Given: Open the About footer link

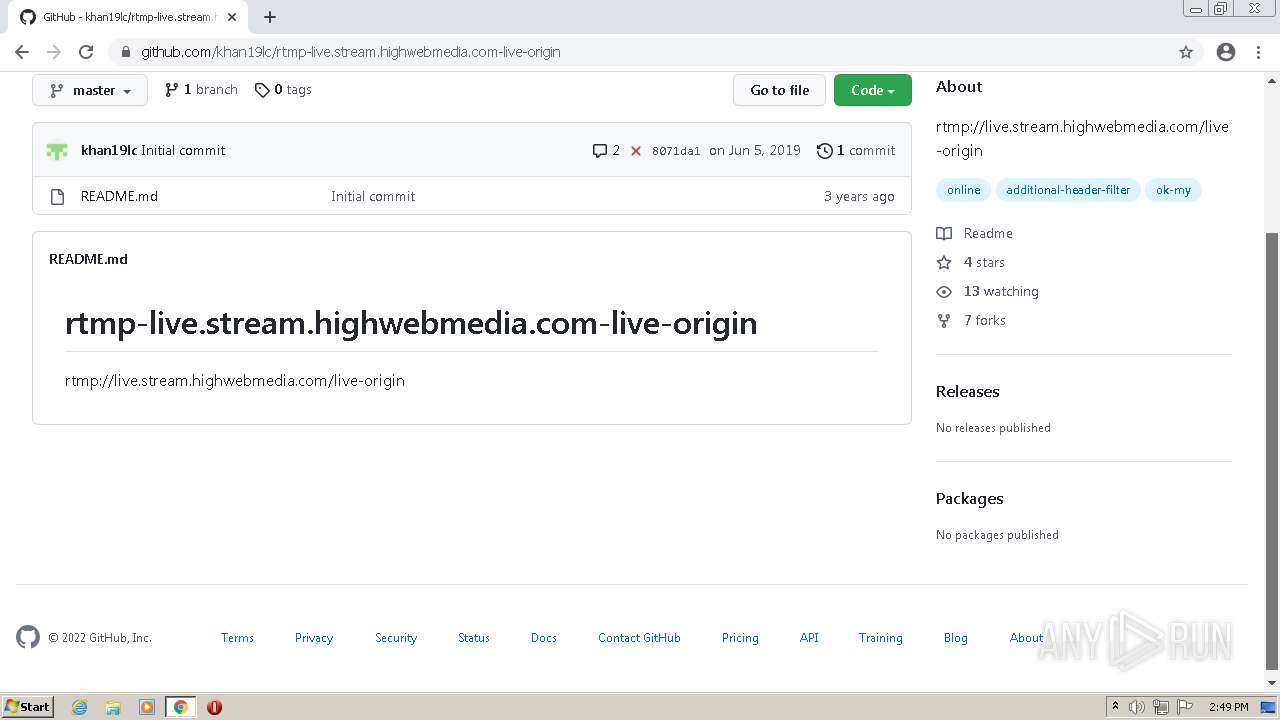Looking at the screenshot, I should [1026, 638].
